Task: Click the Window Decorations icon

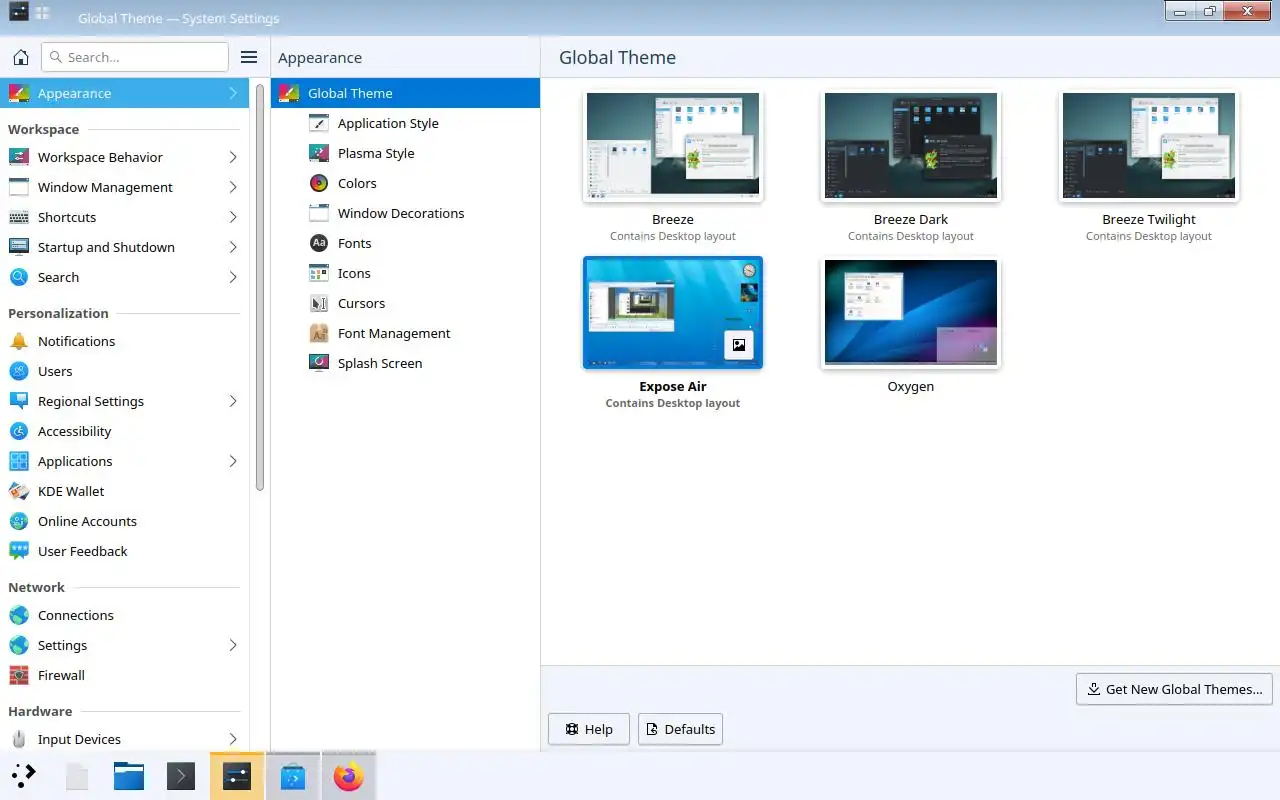Action: tap(319, 213)
